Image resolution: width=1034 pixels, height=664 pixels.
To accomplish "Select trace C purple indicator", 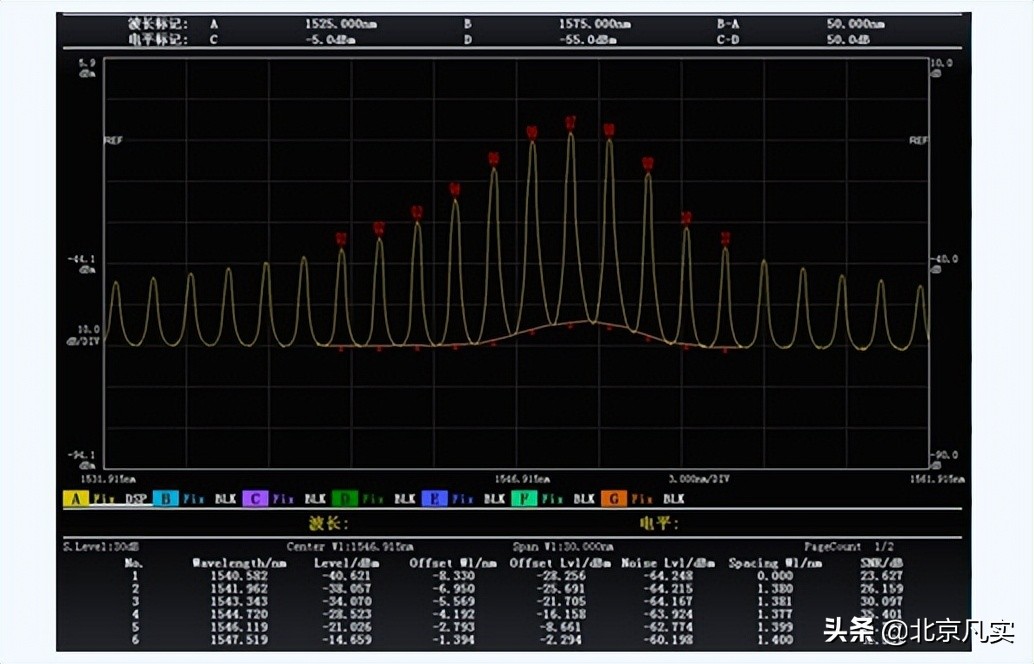I will coord(255,498).
